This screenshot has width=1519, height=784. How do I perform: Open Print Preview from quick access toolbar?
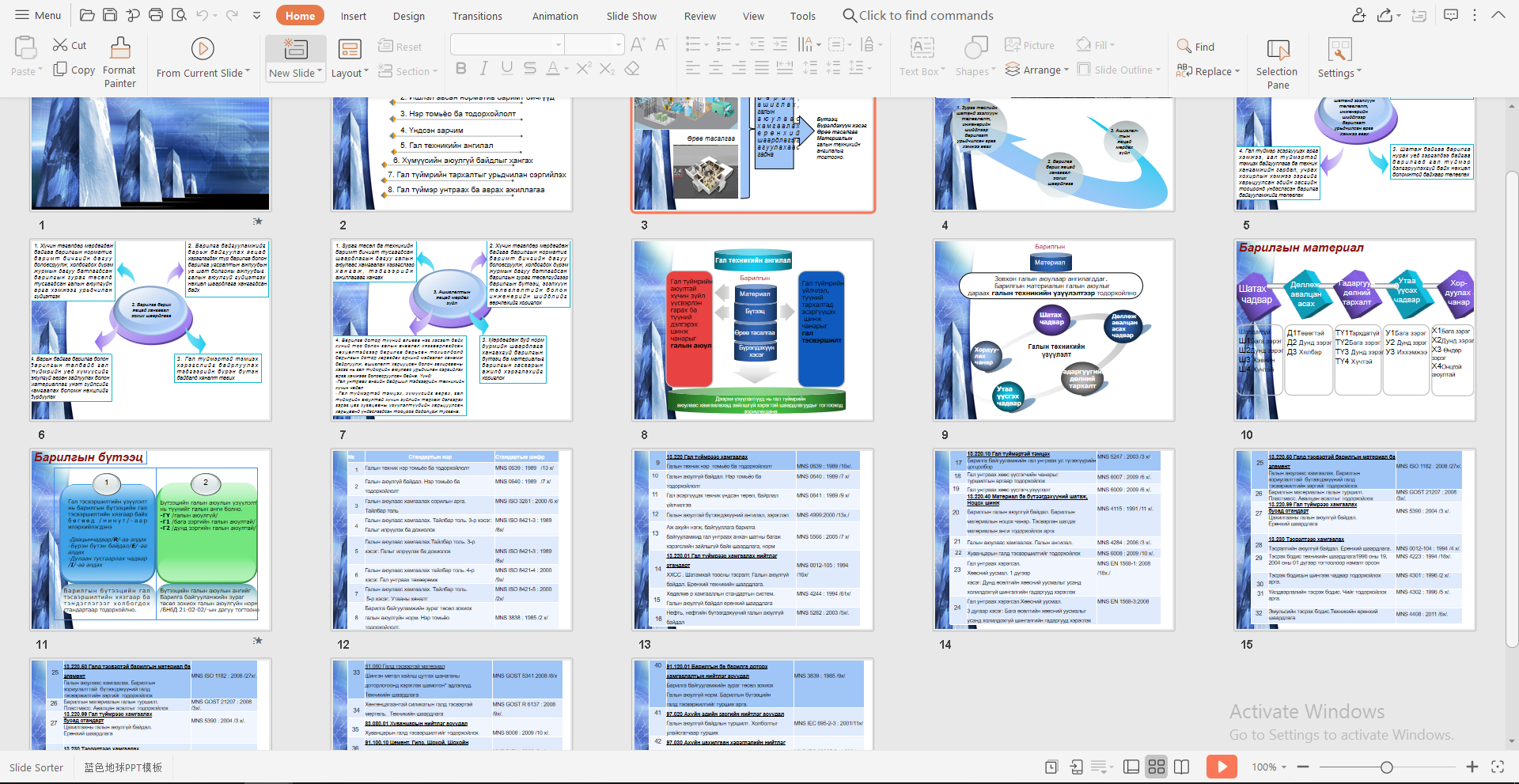pyautogui.click(x=180, y=15)
